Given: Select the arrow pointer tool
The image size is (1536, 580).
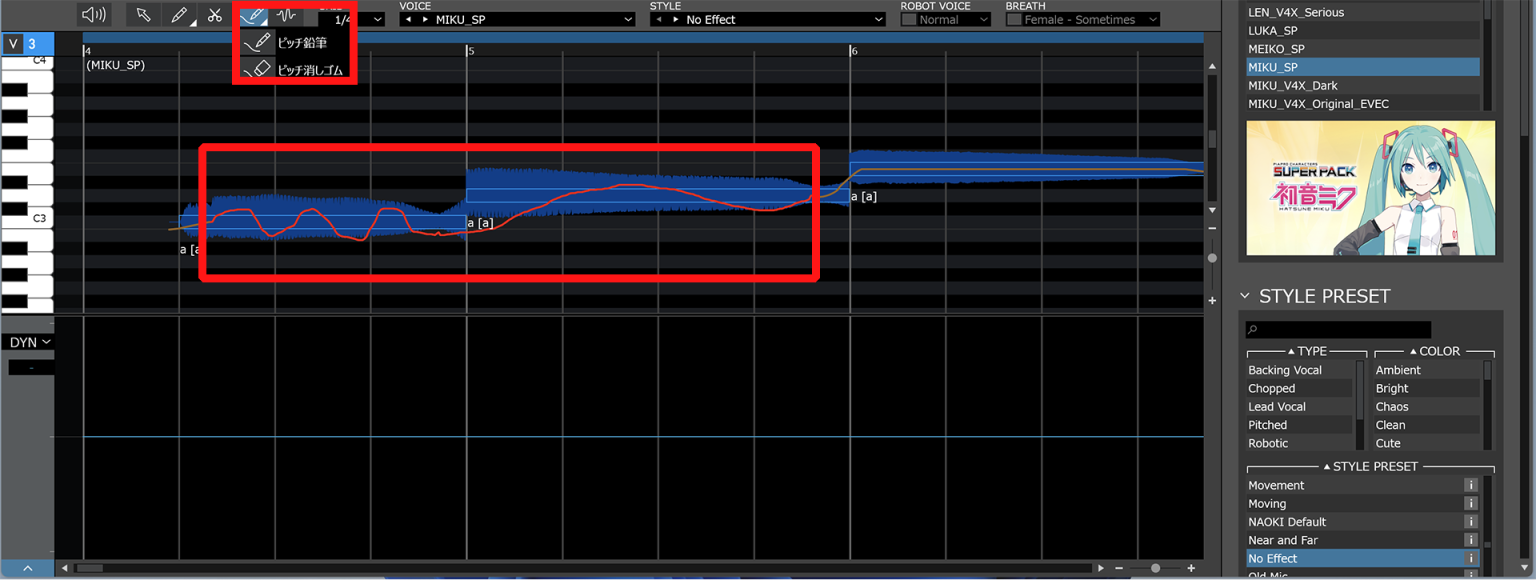Looking at the screenshot, I should pyautogui.click(x=144, y=14).
